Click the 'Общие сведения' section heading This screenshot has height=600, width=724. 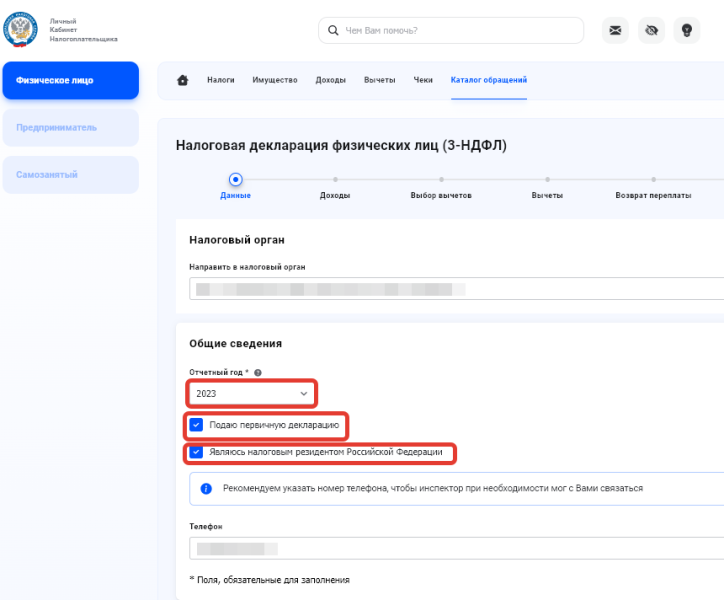[x=235, y=344]
